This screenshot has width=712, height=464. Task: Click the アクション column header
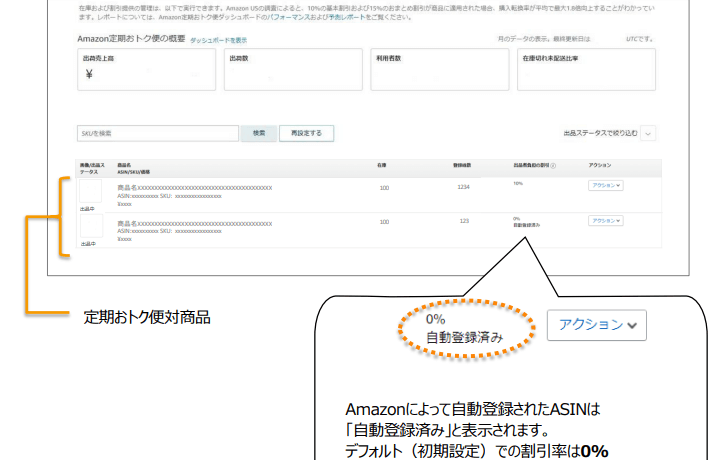click(600, 165)
